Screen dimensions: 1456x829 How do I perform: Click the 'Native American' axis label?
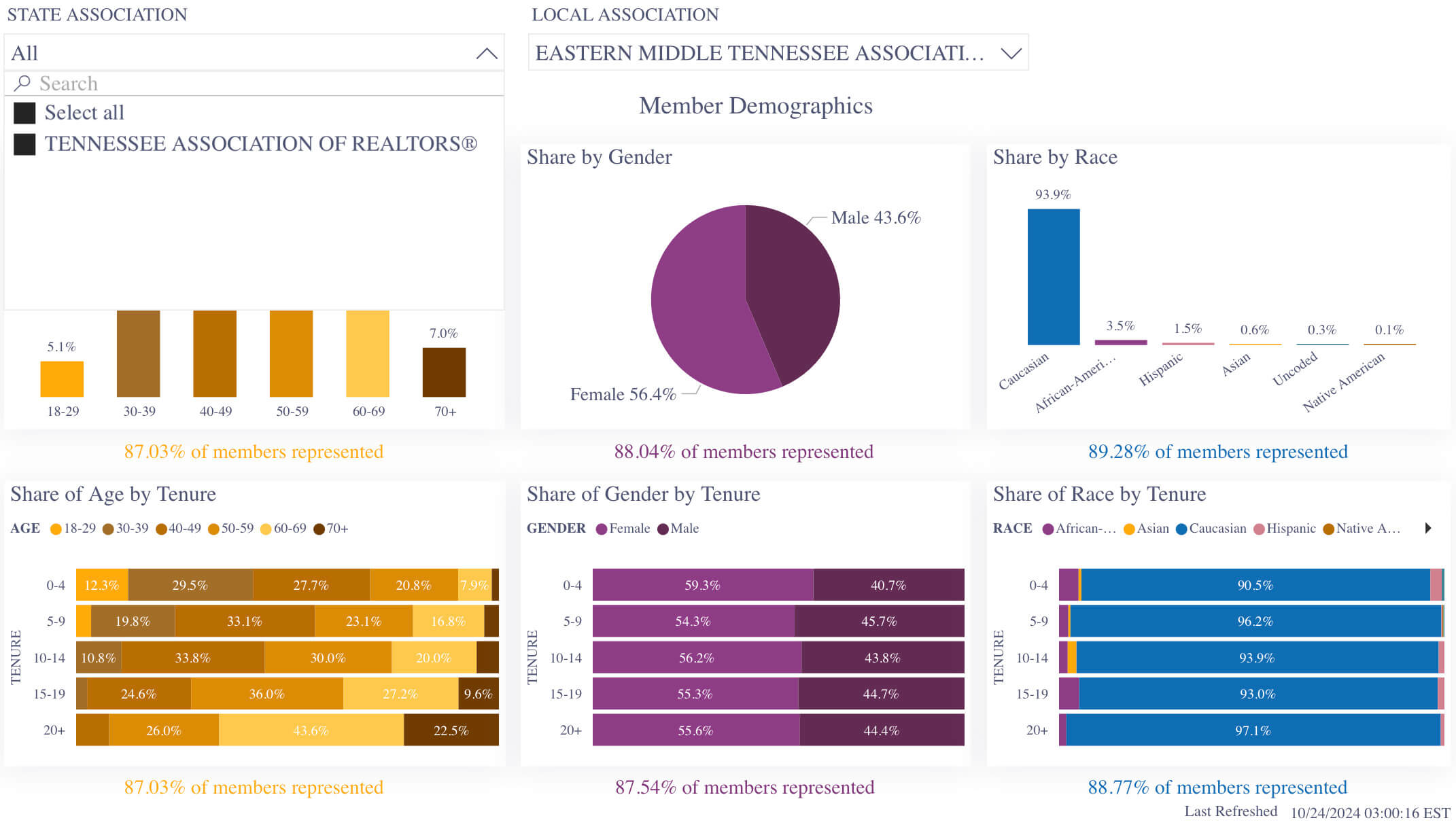pos(1343,383)
